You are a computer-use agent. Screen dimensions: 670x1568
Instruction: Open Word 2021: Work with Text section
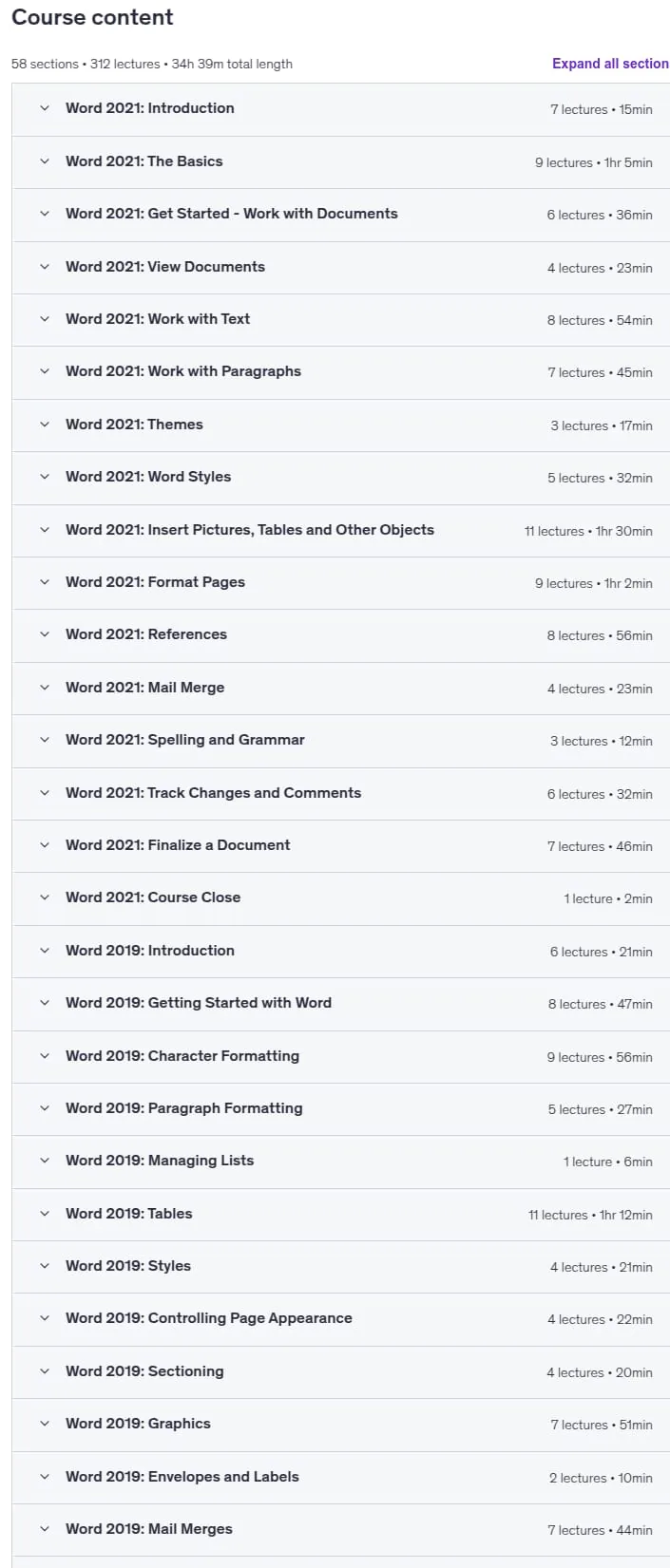340,319
